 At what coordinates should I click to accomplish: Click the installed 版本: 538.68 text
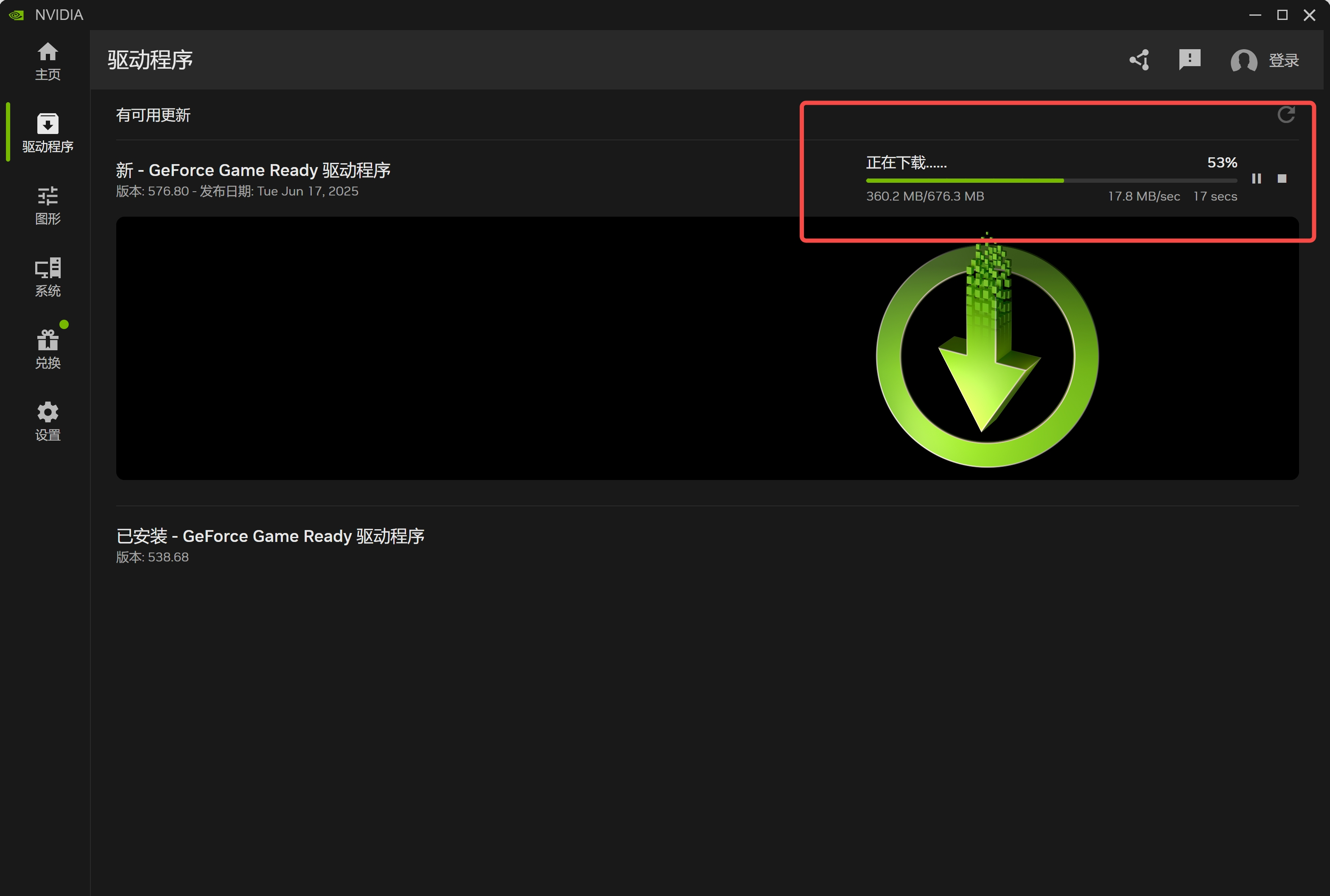pyautogui.click(x=152, y=557)
